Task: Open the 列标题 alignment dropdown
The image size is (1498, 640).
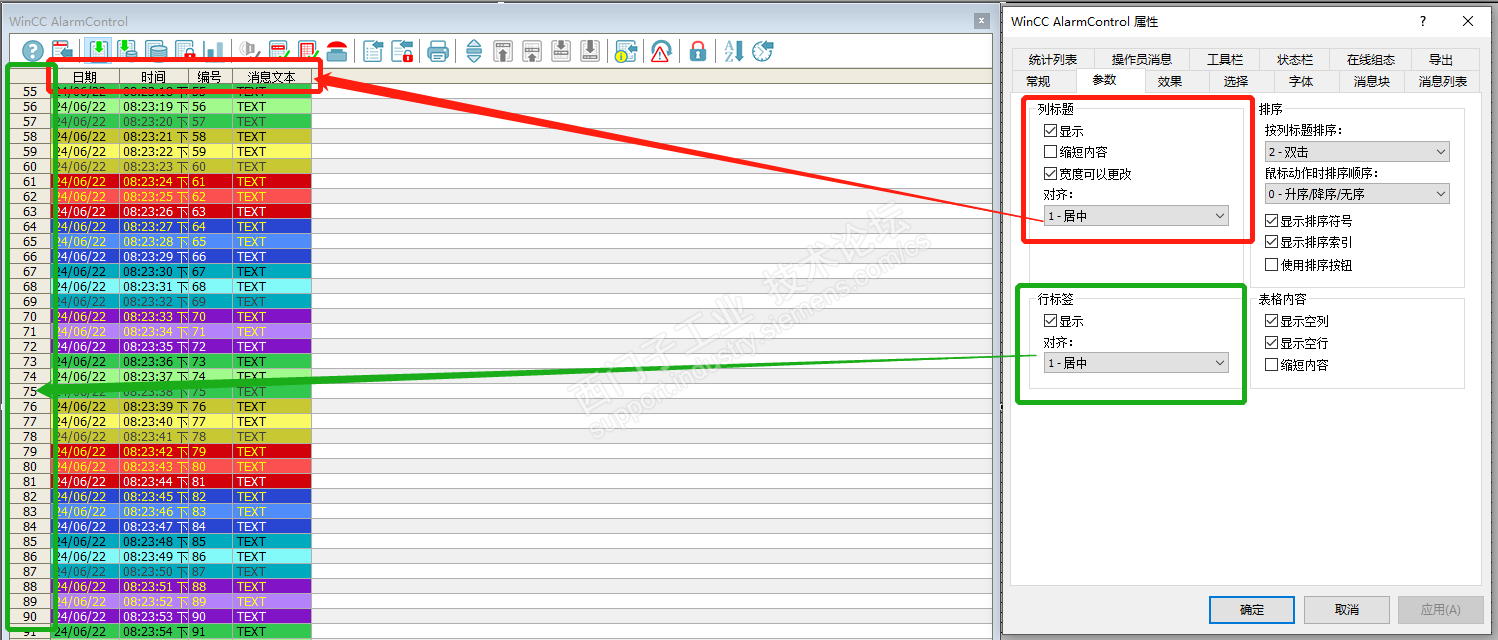Action: tap(1136, 215)
